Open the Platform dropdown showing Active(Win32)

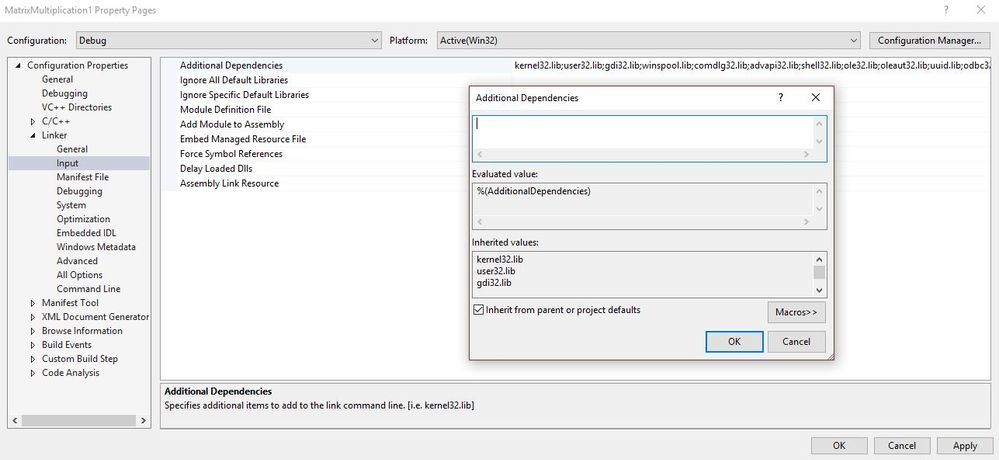tap(649, 40)
